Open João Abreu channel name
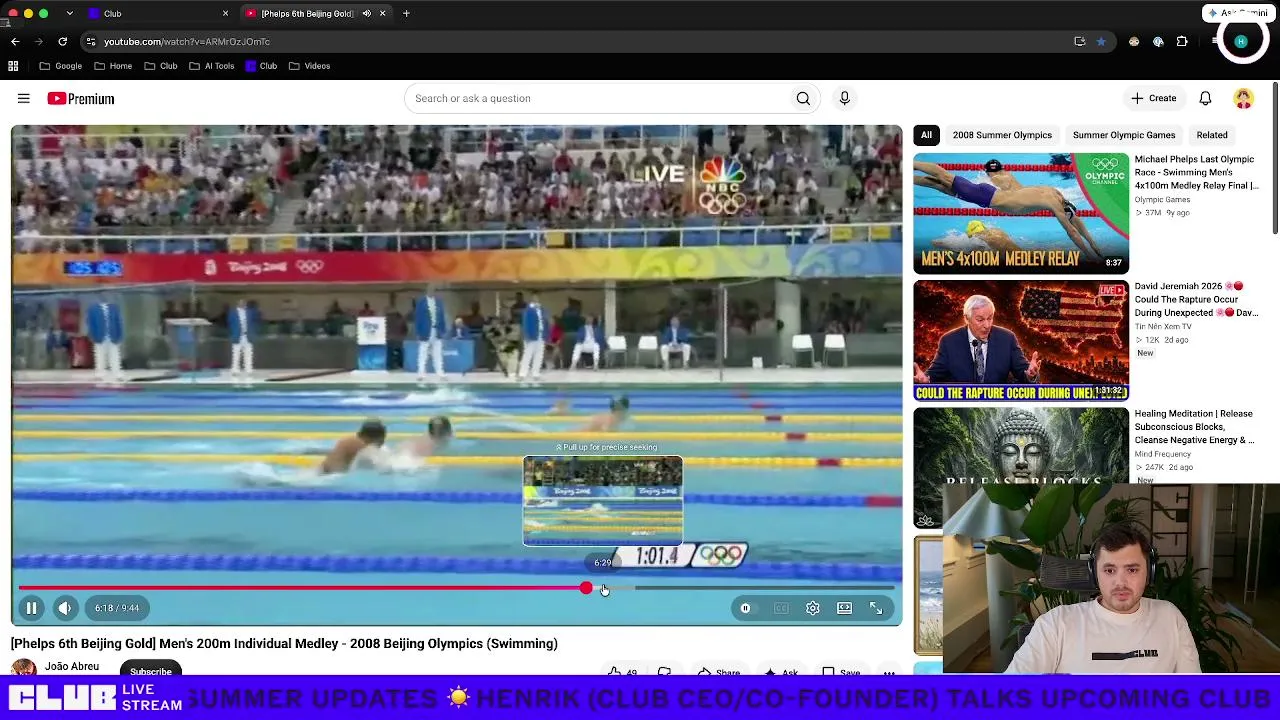This screenshot has width=1280, height=720. pyautogui.click(x=72, y=666)
